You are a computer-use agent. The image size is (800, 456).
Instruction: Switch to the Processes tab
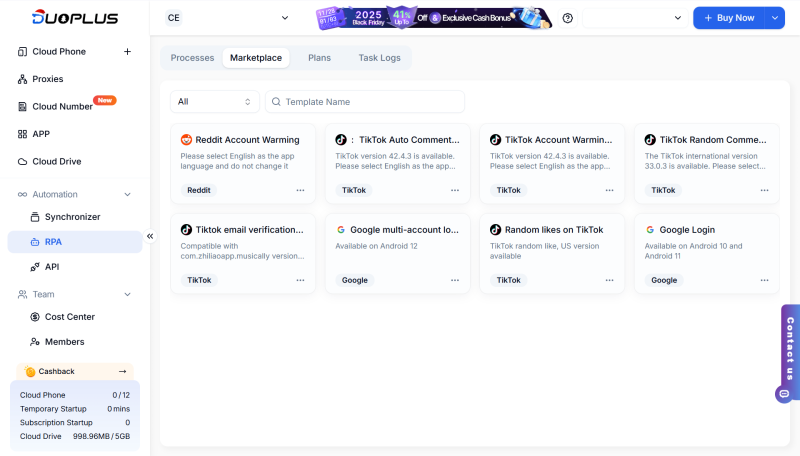(x=192, y=58)
